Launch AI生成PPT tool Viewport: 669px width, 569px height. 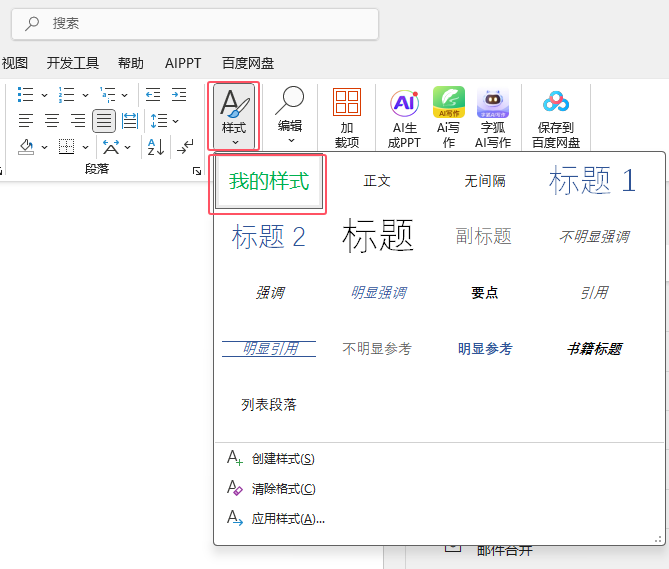coord(404,118)
